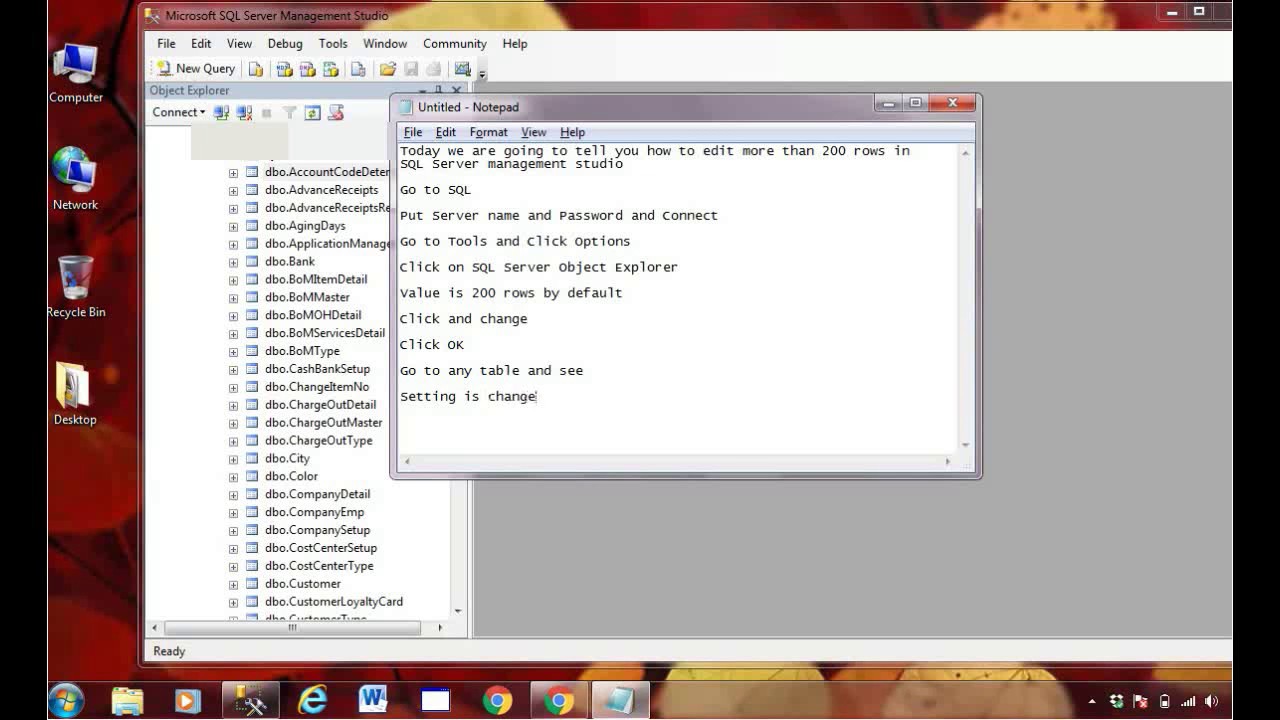1280x720 pixels.
Task: Click inside the Notepad text area
Action: click(x=678, y=299)
